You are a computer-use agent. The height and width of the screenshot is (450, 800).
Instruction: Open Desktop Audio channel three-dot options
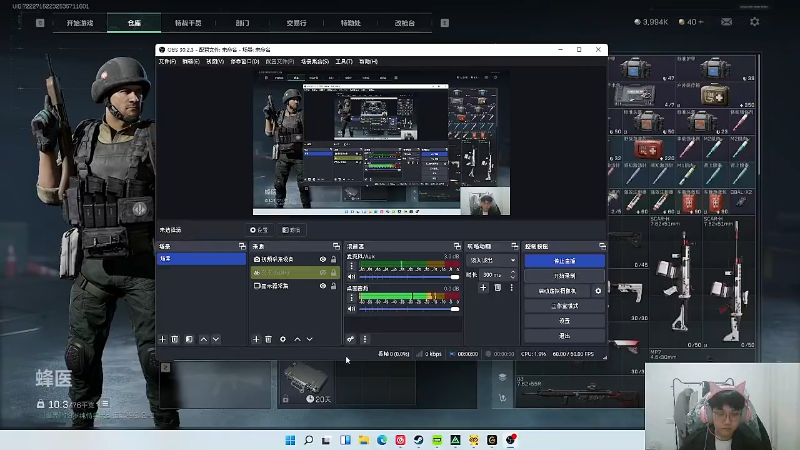click(x=351, y=298)
